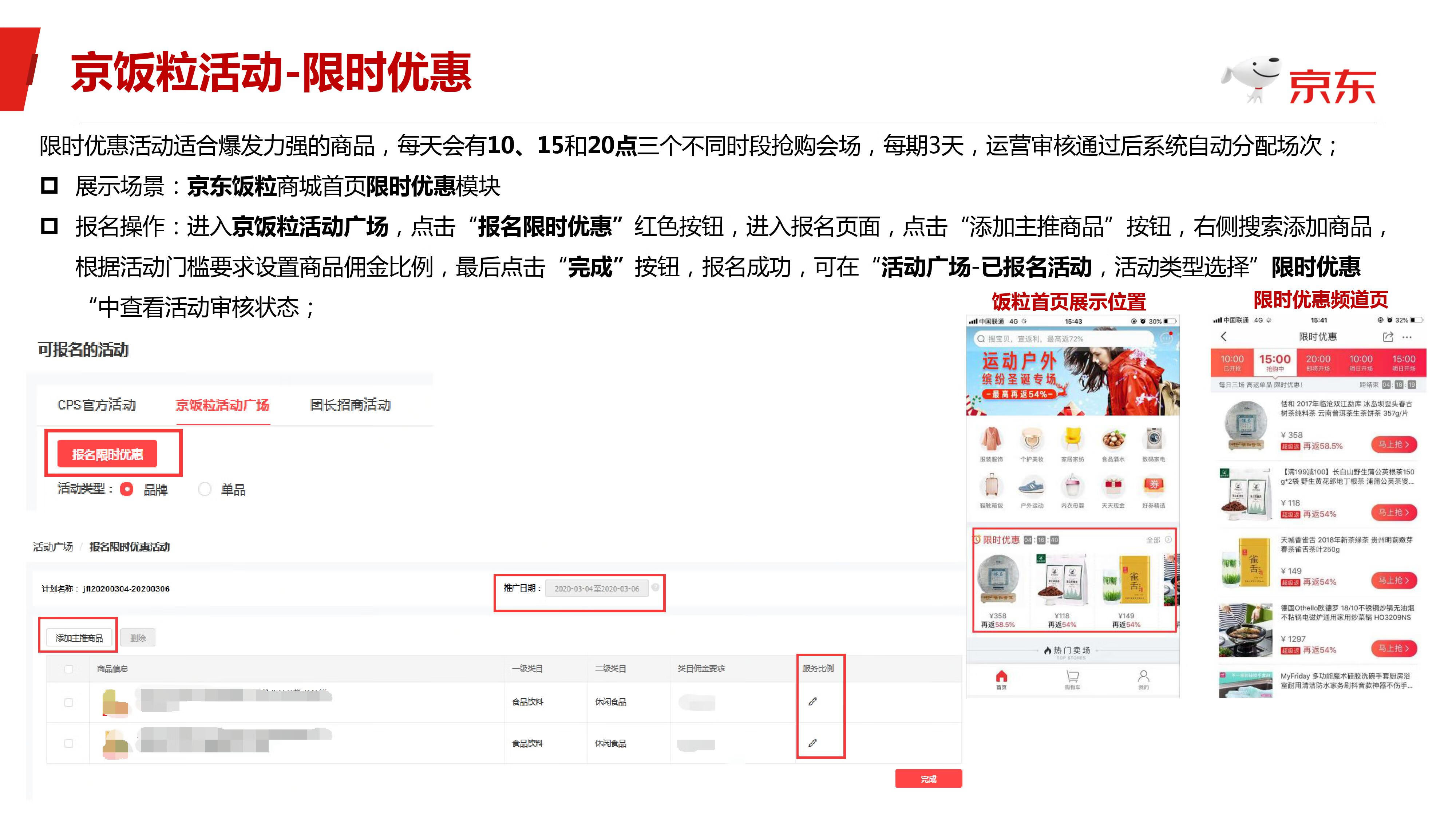Select the 品牌 activity type radio

coord(127,489)
